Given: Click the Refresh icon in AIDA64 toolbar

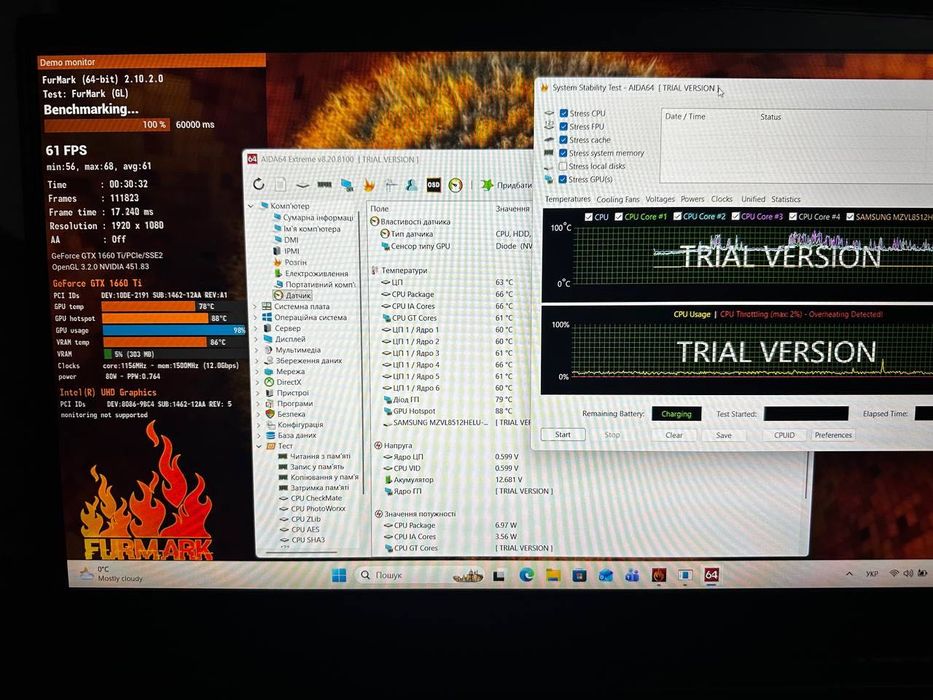Looking at the screenshot, I should click(x=259, y=184).
